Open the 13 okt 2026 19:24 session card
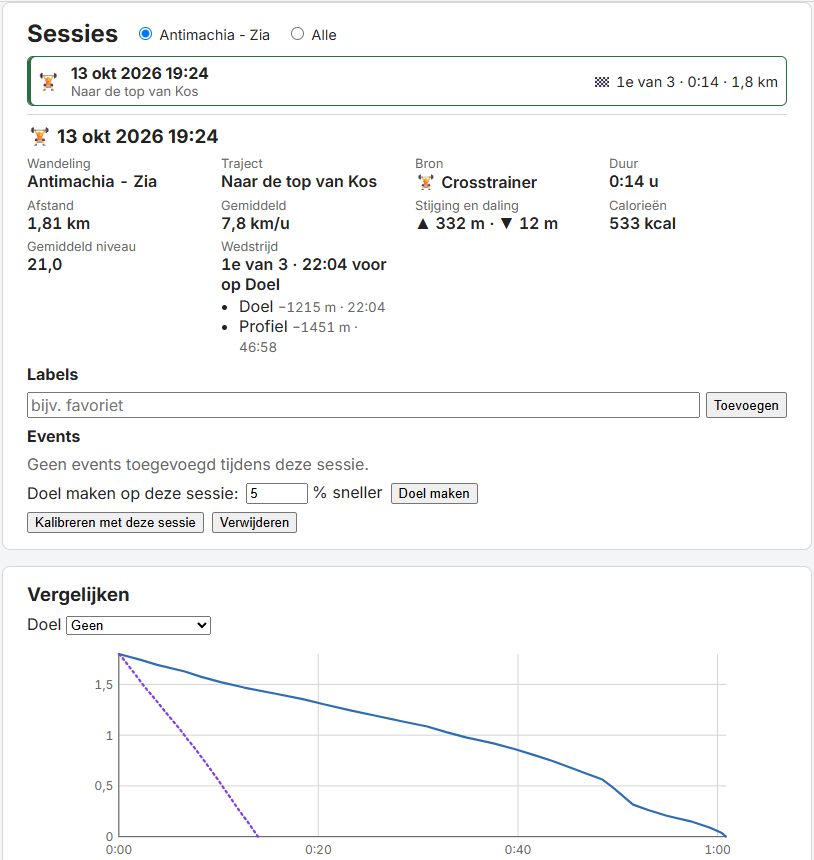This screenshot has width=814, height=860. (x=407, y=81)
